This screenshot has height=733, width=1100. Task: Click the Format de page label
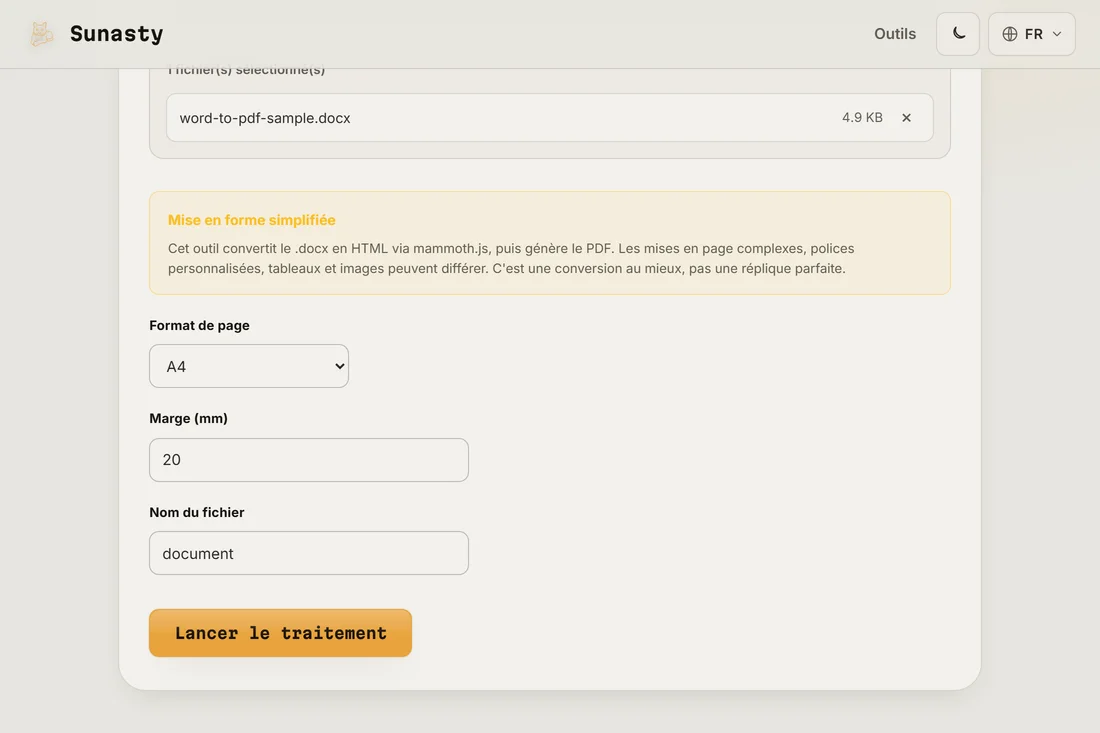coord(199,325)
